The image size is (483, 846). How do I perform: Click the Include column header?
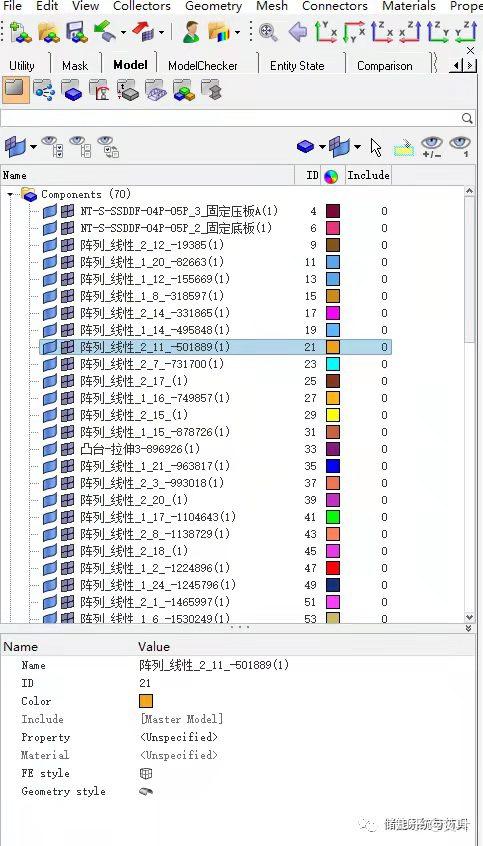pos(368,175)
